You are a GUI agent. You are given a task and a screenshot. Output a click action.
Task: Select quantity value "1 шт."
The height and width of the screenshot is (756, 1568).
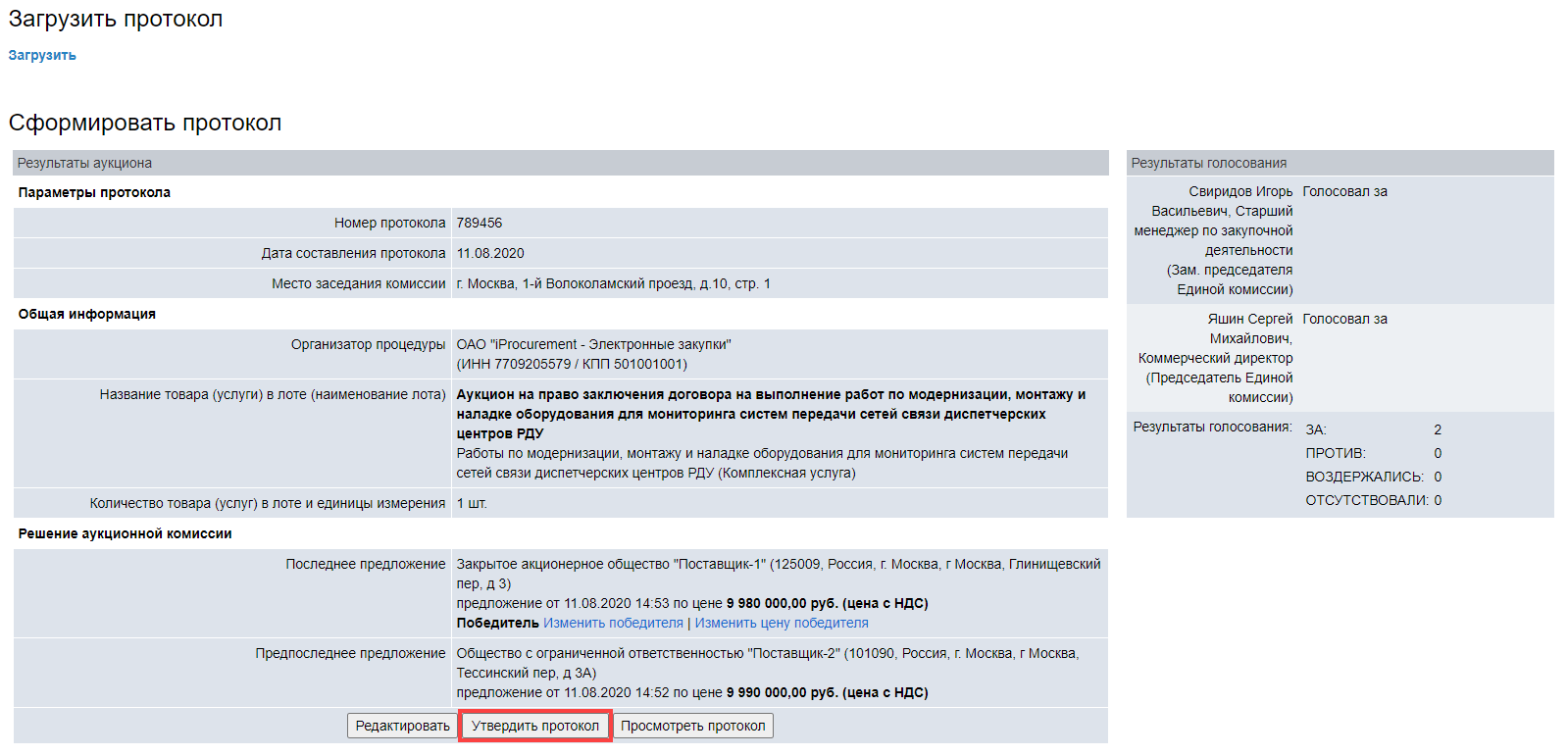472,503
